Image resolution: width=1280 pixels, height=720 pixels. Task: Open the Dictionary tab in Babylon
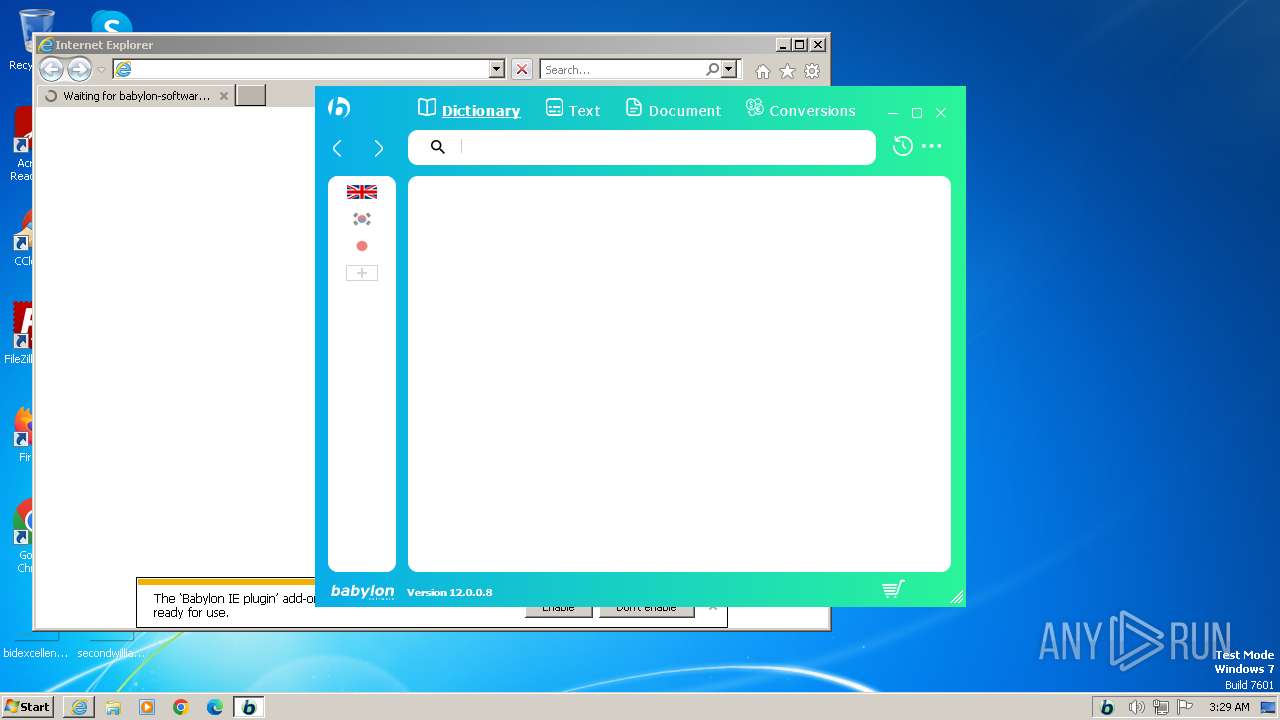point(469,110)
